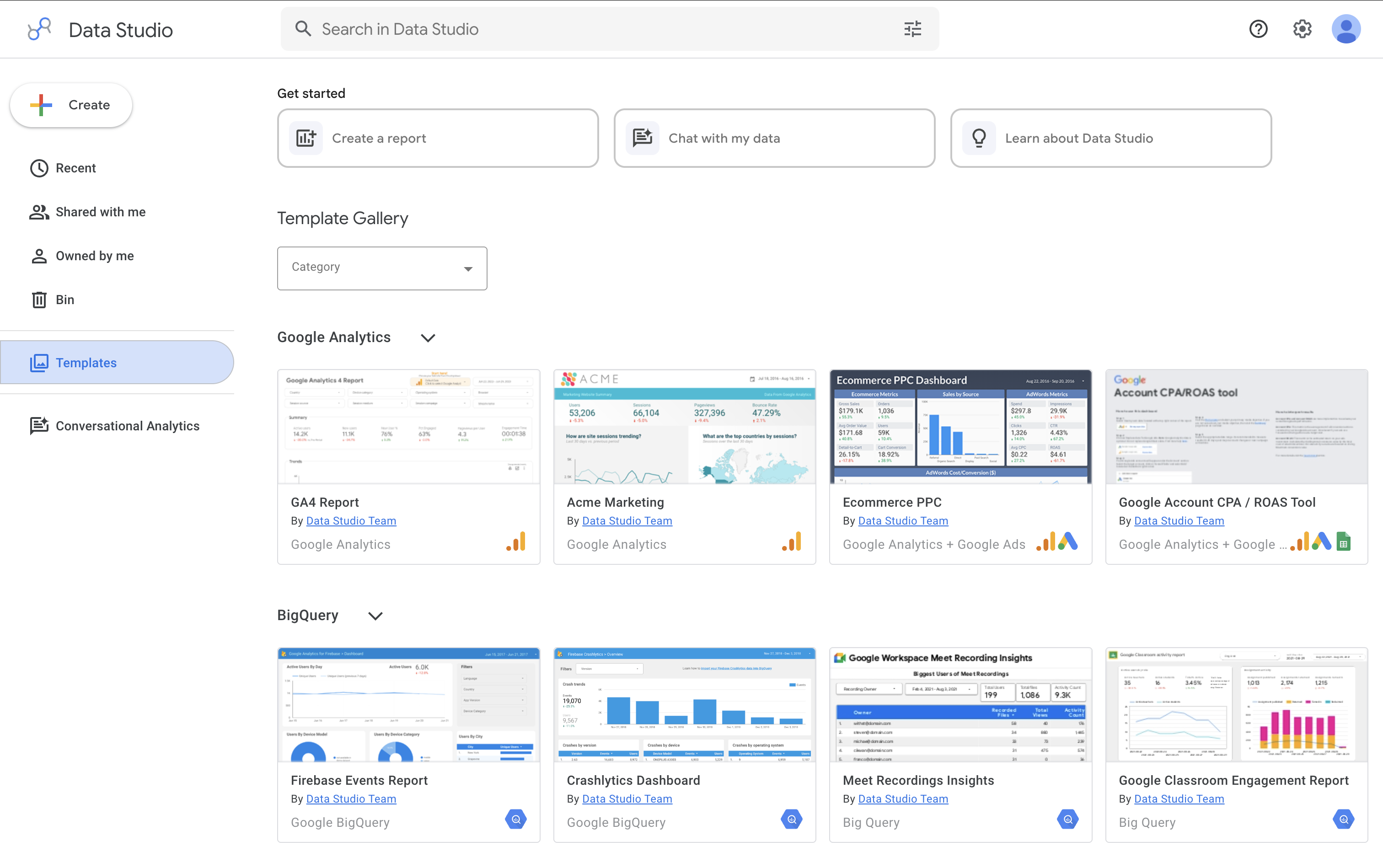The image size is (1383, 868).
Task: Click the Create button
Action: click(x=71, y=105)
